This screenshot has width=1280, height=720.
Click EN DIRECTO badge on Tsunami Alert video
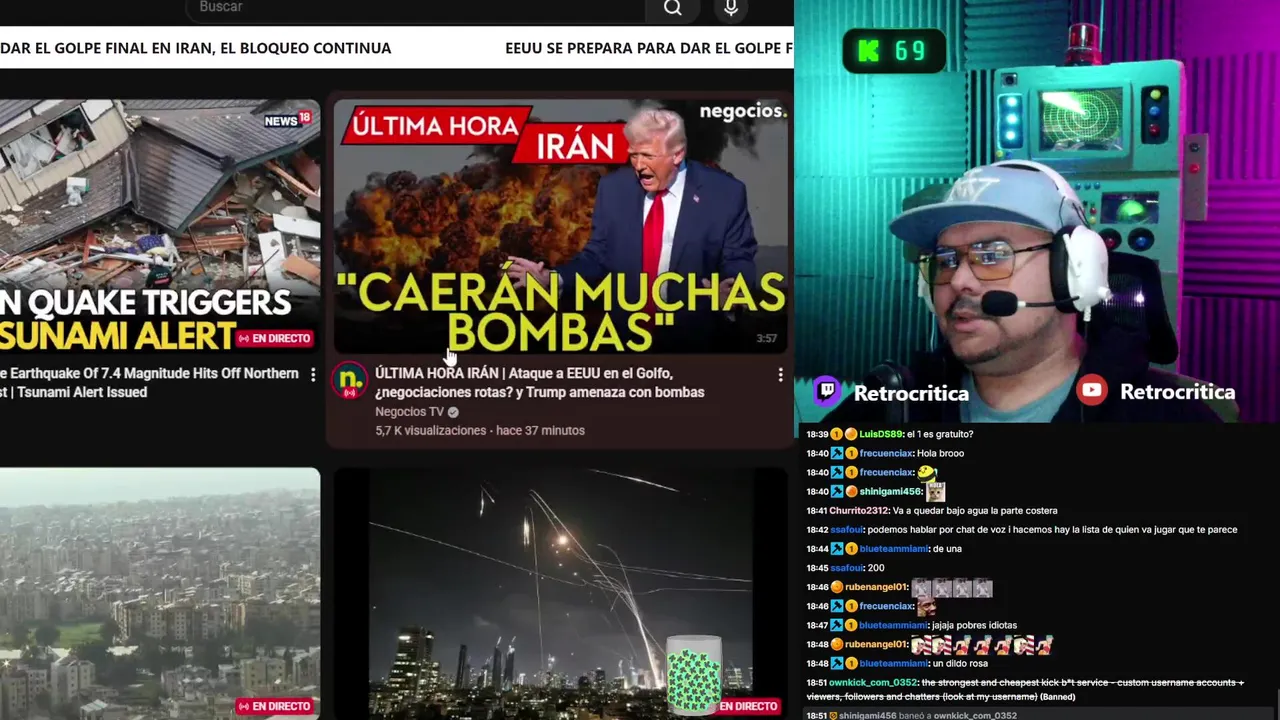tap(274, 338)
